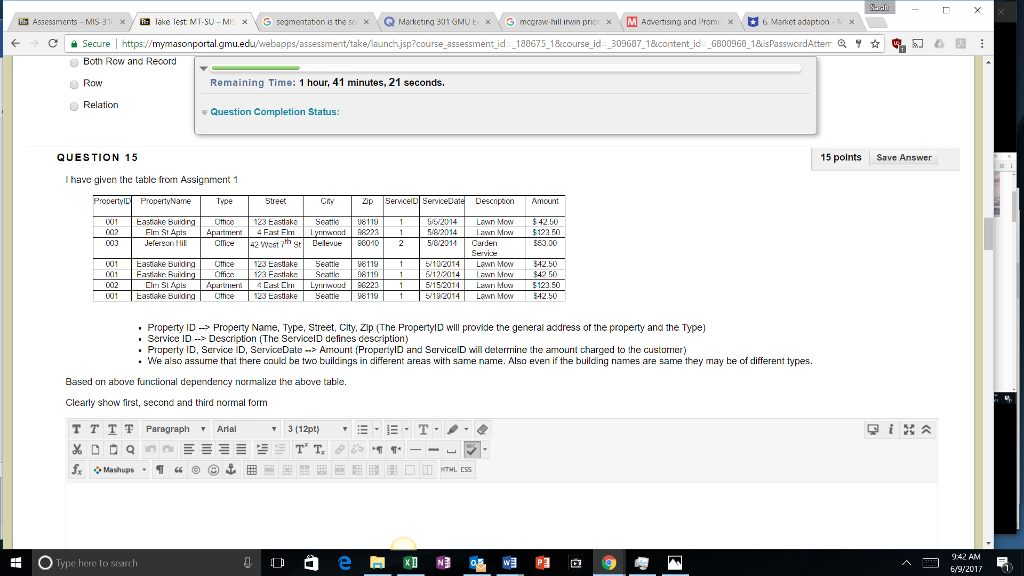This screenshot has height=576, width=1024.
Task: Insert a table into the answer editor
Action: tap(253, 469)
